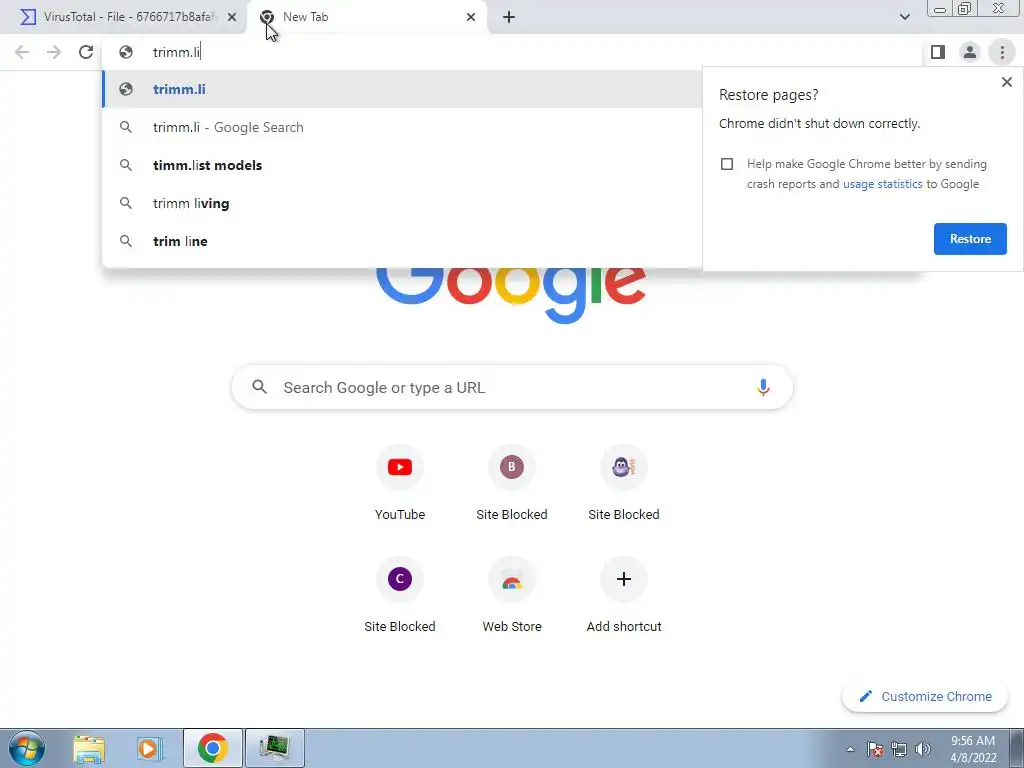
Task: Select the New Tab tab
Action: (368, 17)
